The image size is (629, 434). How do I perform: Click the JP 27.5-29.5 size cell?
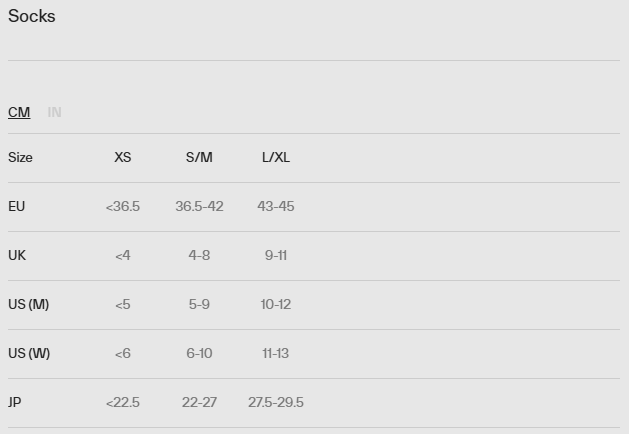[x=276, y=402]
